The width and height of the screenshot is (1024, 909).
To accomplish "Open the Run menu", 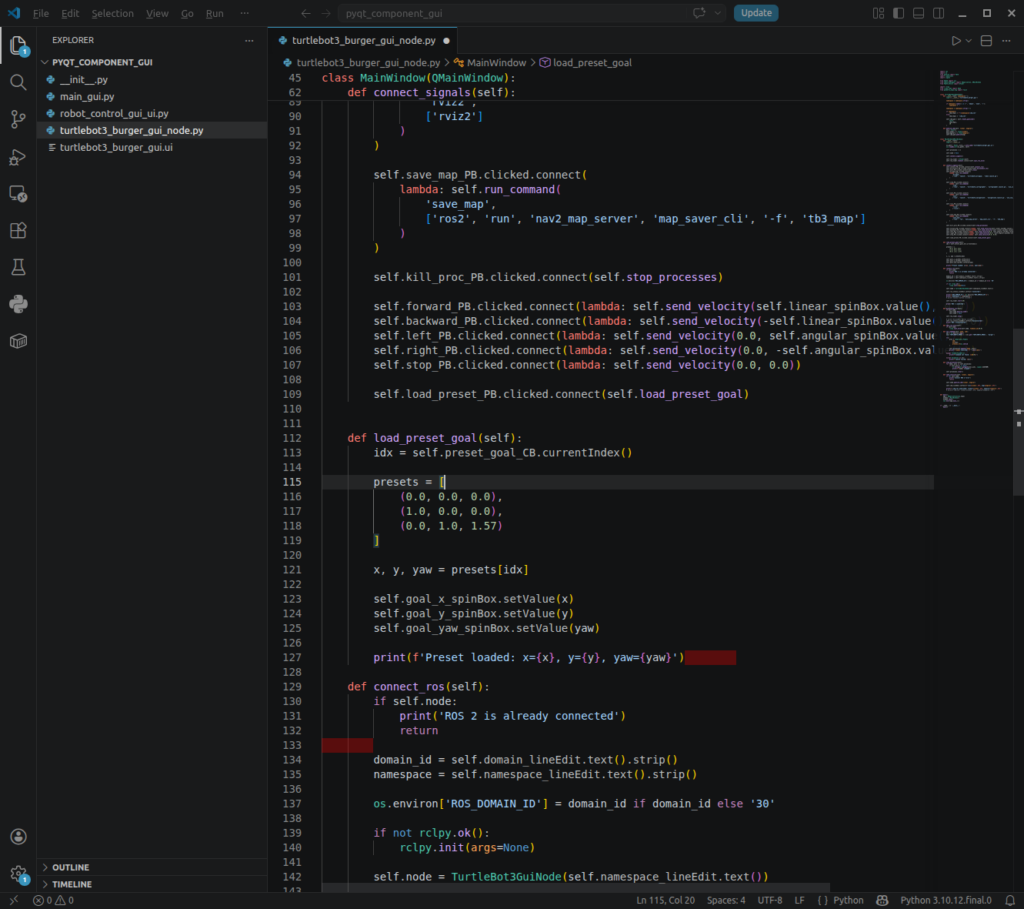I will click(214, 13).
